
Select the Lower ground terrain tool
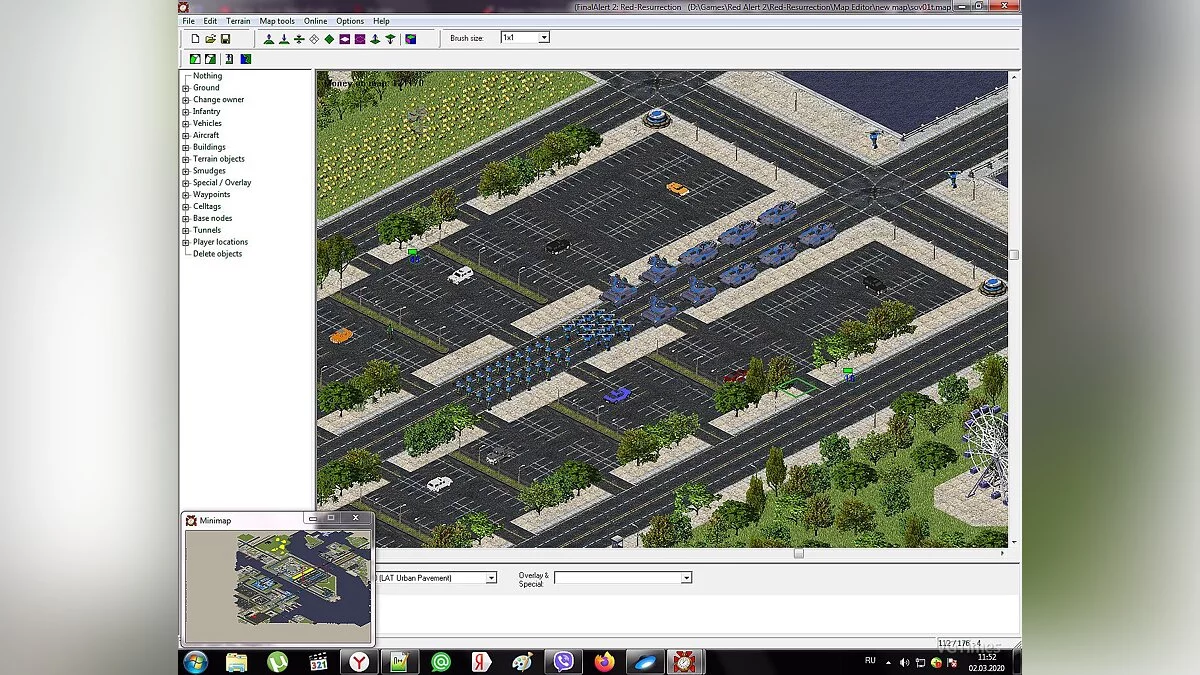coord(284,39)
